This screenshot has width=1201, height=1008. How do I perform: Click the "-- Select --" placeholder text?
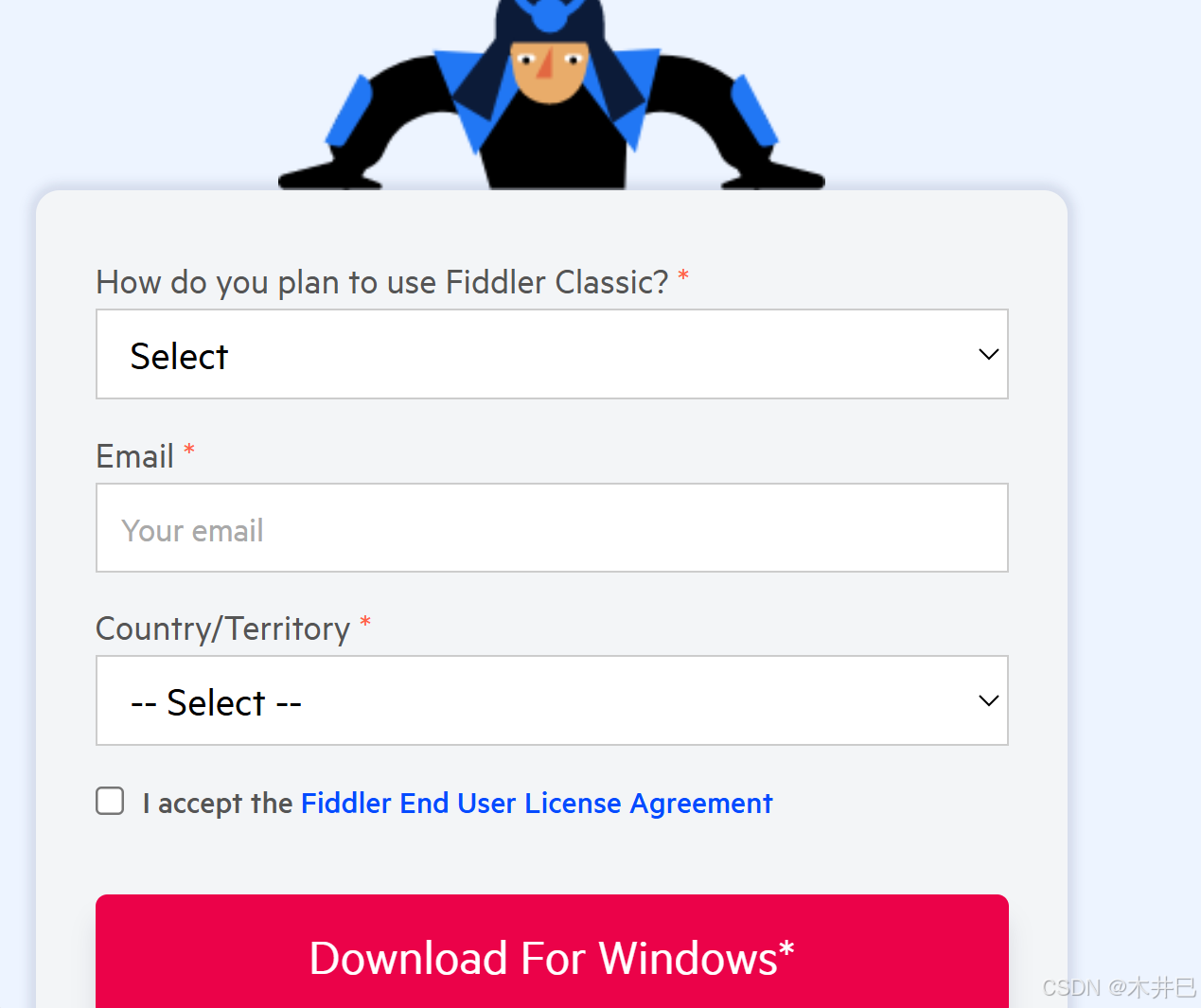[216, 703]
